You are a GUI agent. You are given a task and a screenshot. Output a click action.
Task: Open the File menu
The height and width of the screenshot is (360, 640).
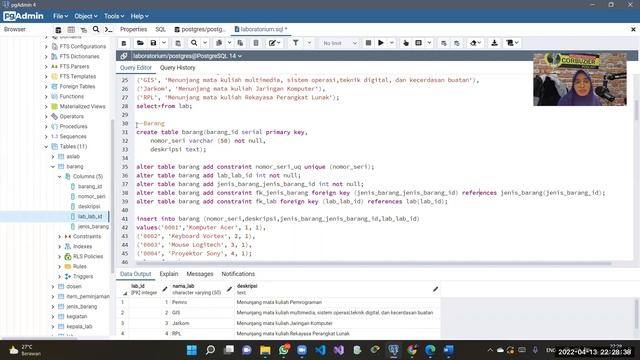60,16
